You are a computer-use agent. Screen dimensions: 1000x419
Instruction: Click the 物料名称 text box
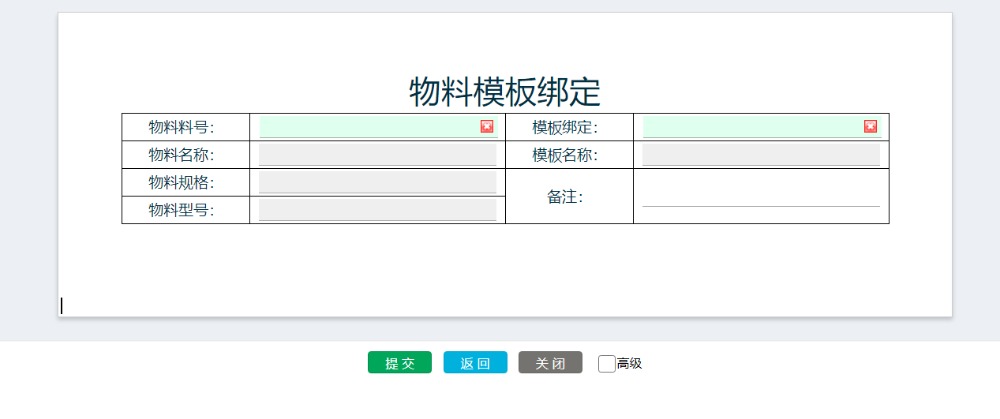click(377, 155)
